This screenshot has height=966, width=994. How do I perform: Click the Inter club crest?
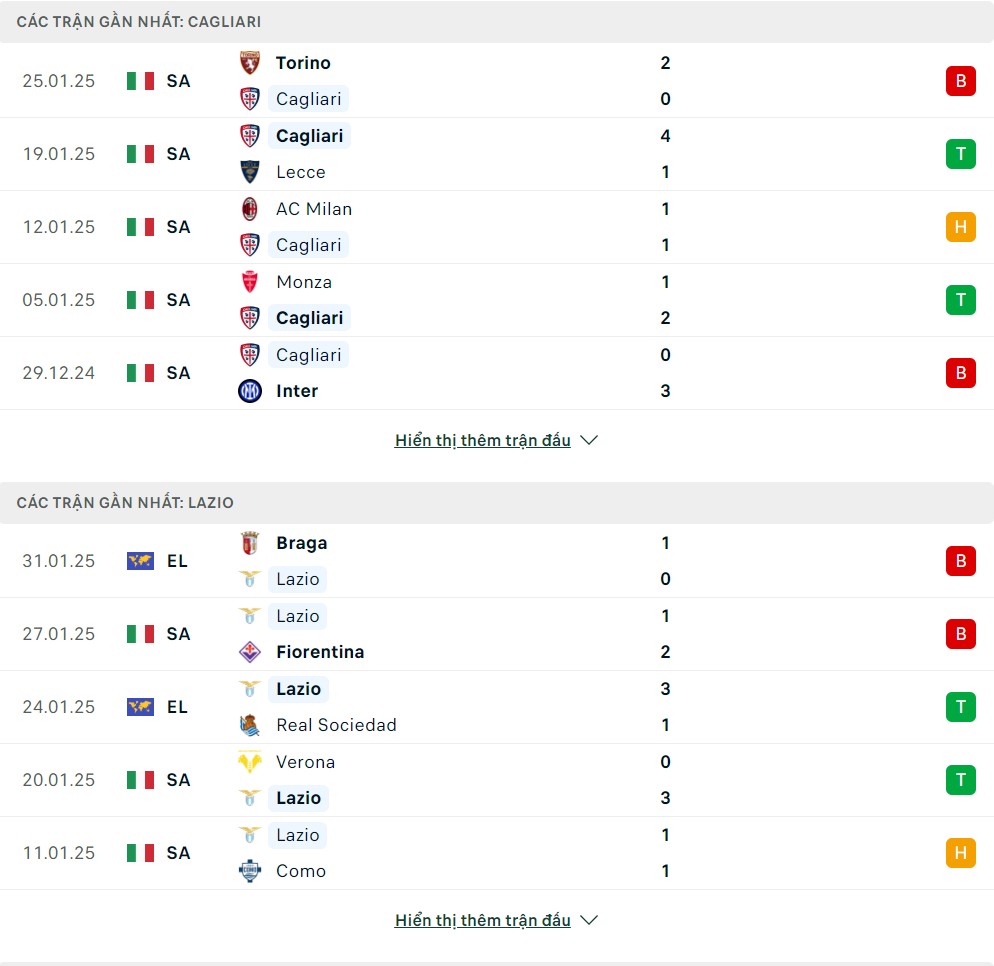[x=250, y=391]
